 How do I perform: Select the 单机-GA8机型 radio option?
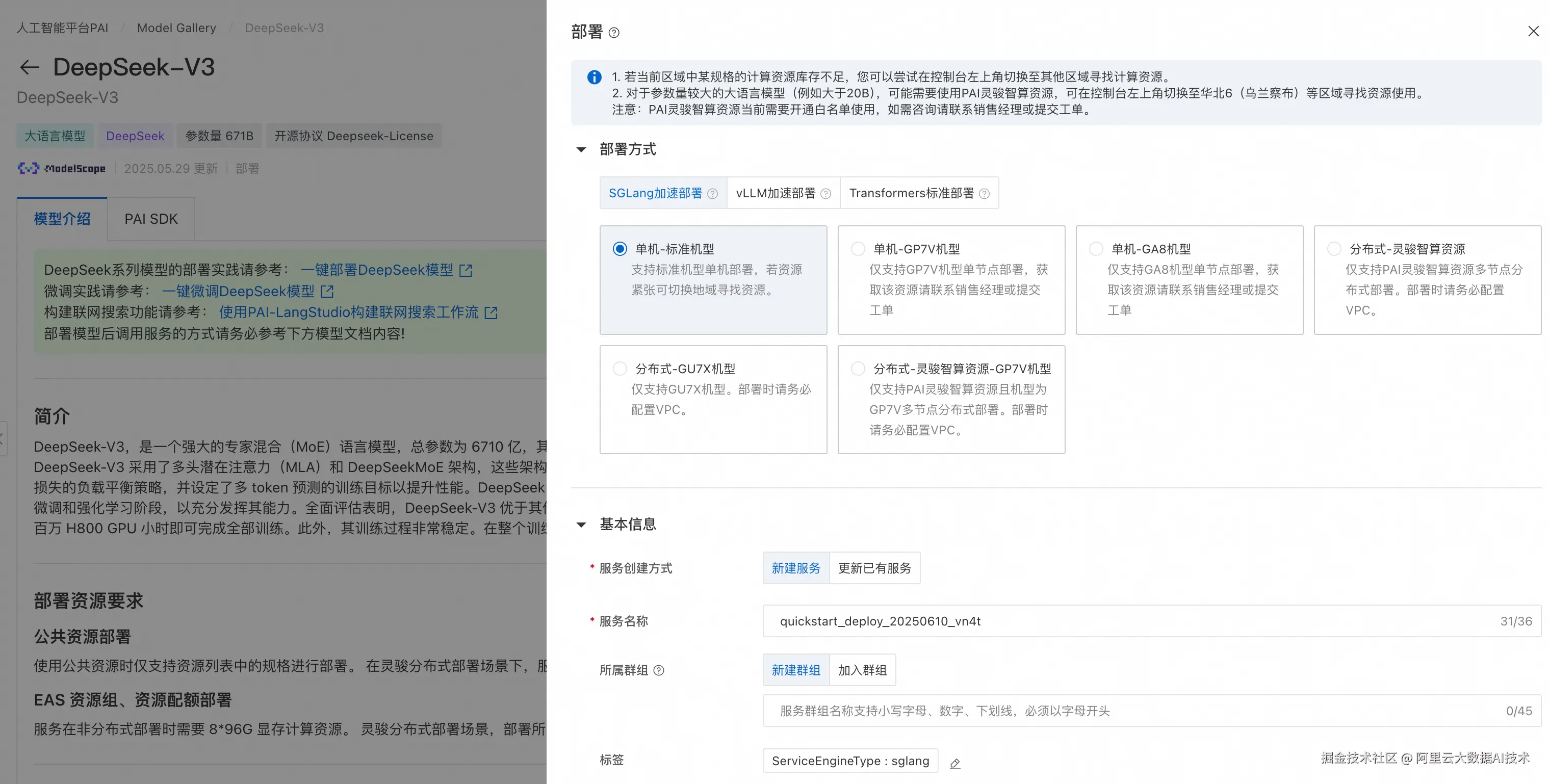1096,249
